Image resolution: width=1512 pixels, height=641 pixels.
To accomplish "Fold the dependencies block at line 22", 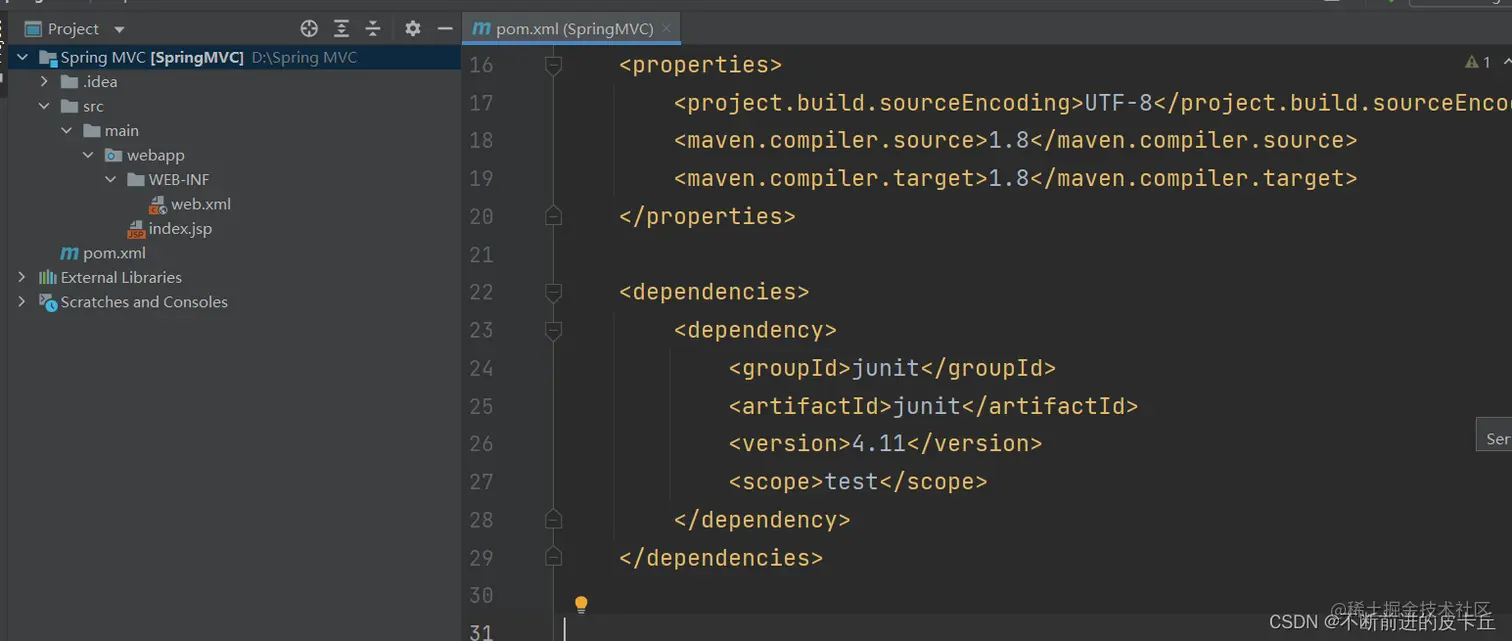I will [x=553, y=292].
